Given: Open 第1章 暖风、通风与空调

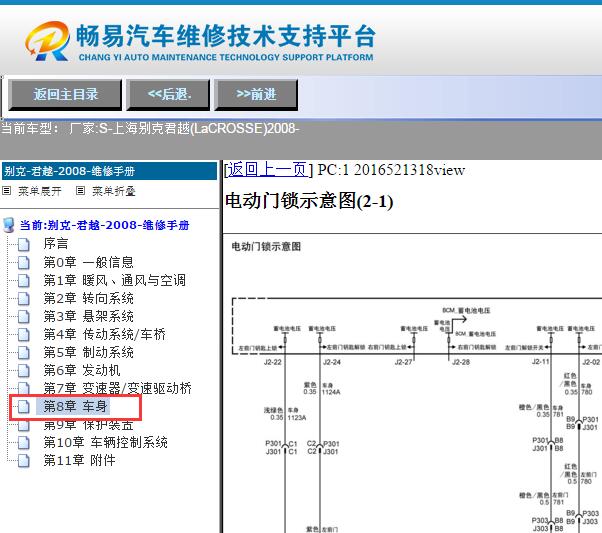Looking at the screenshot, I should 114,280.
